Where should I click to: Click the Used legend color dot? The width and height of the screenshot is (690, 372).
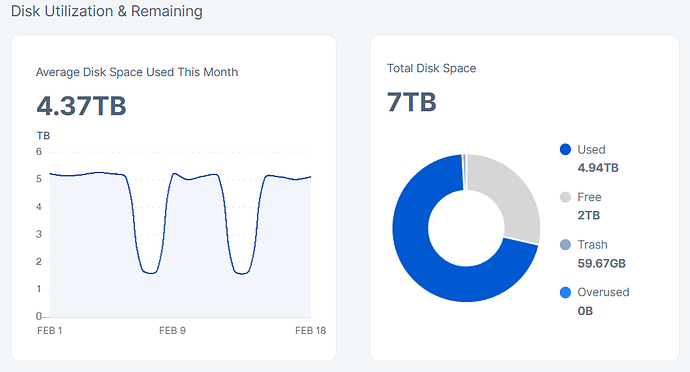565,150
